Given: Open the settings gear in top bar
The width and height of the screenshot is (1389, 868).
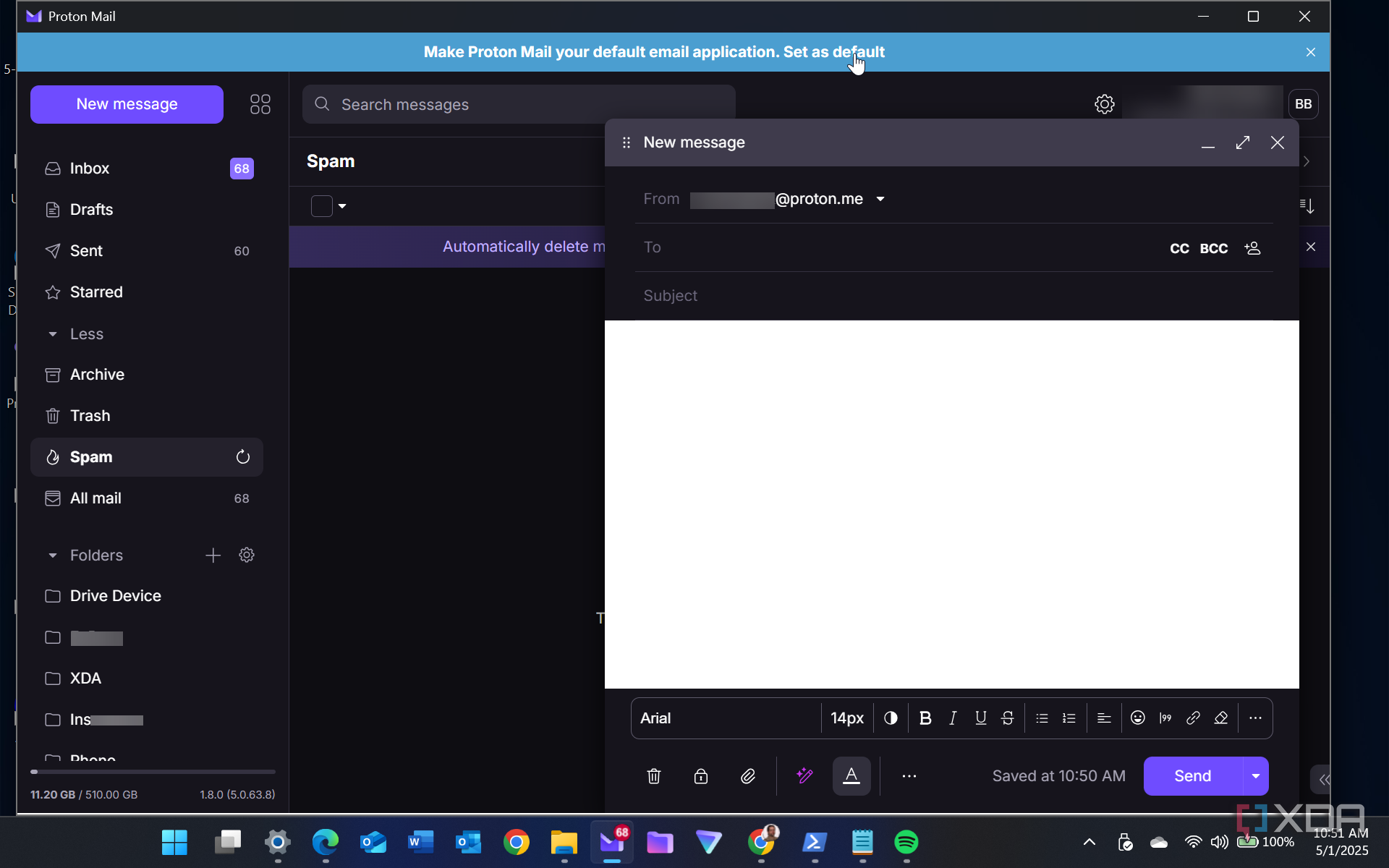Looking at the screenshot, I should coord(1104,104).
